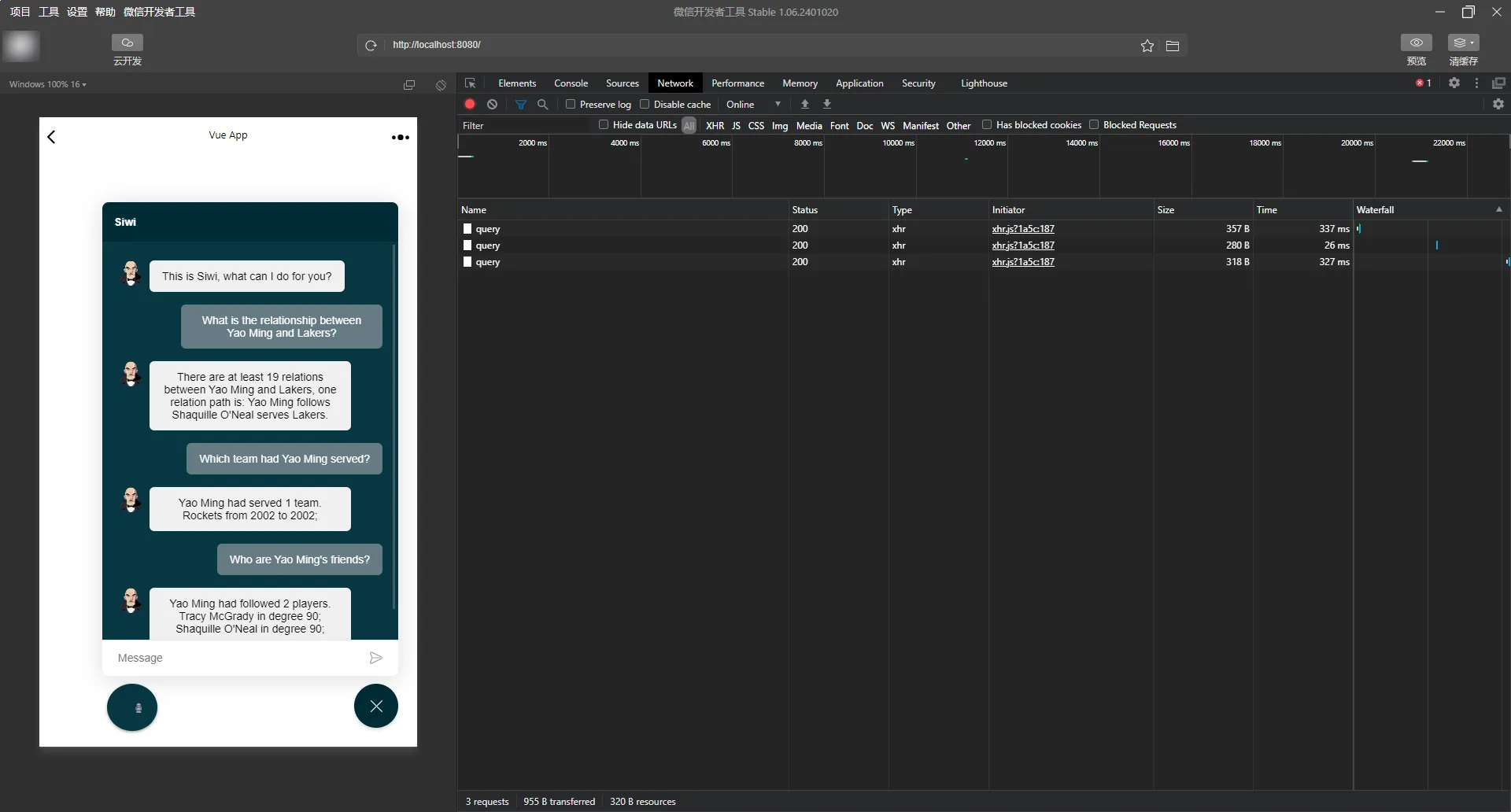
Task: Switch to the Console tab
Action: pos(571,83)
